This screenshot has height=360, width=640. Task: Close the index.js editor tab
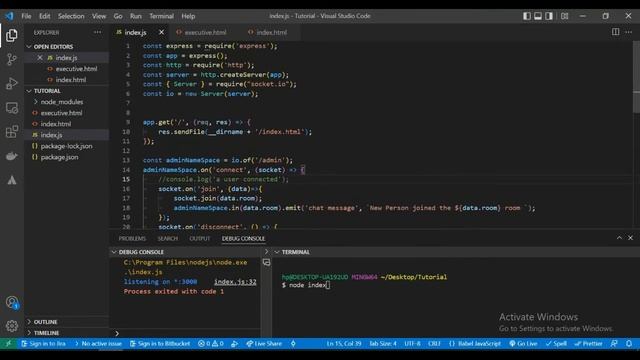(x=161, y=32)
